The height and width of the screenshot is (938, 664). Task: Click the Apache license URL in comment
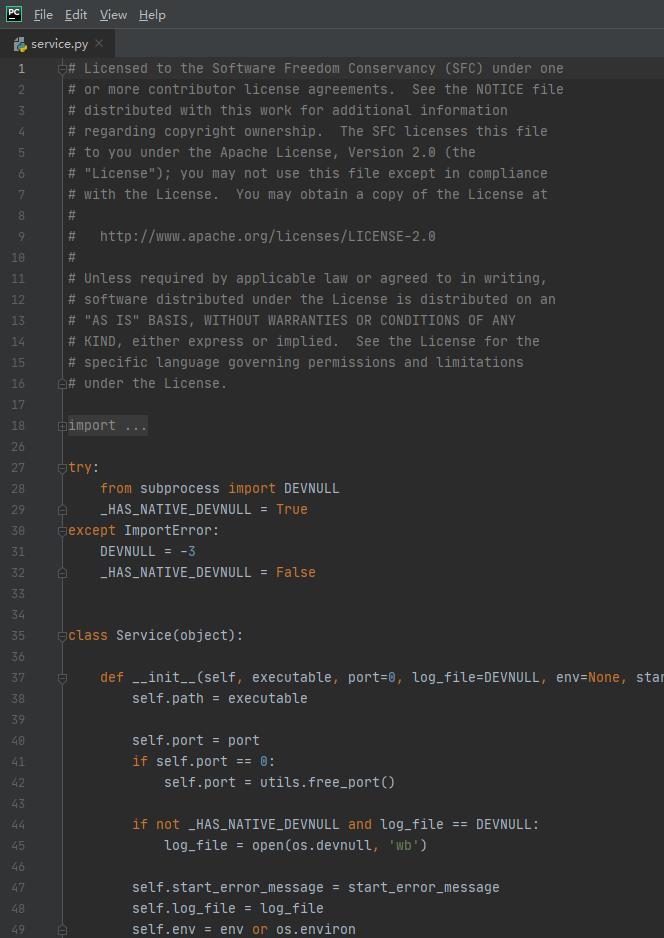point(267,237)
